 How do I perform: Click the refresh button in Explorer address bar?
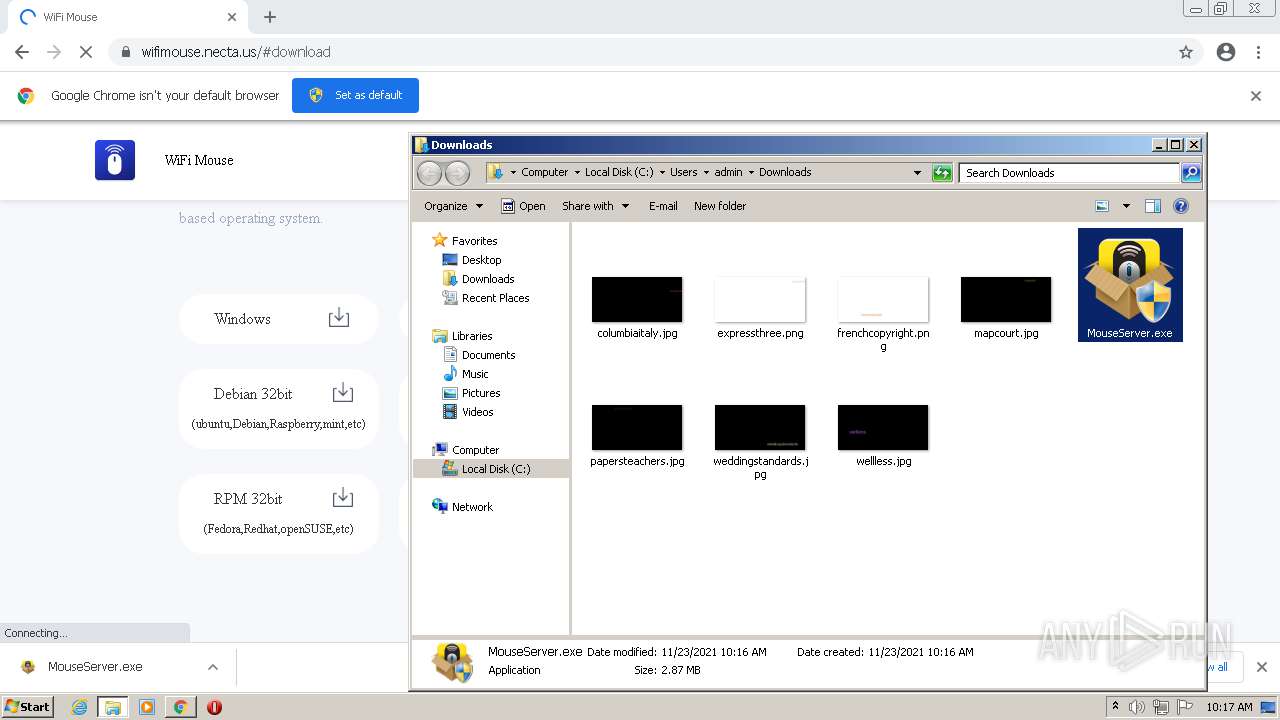pos(942,173)
